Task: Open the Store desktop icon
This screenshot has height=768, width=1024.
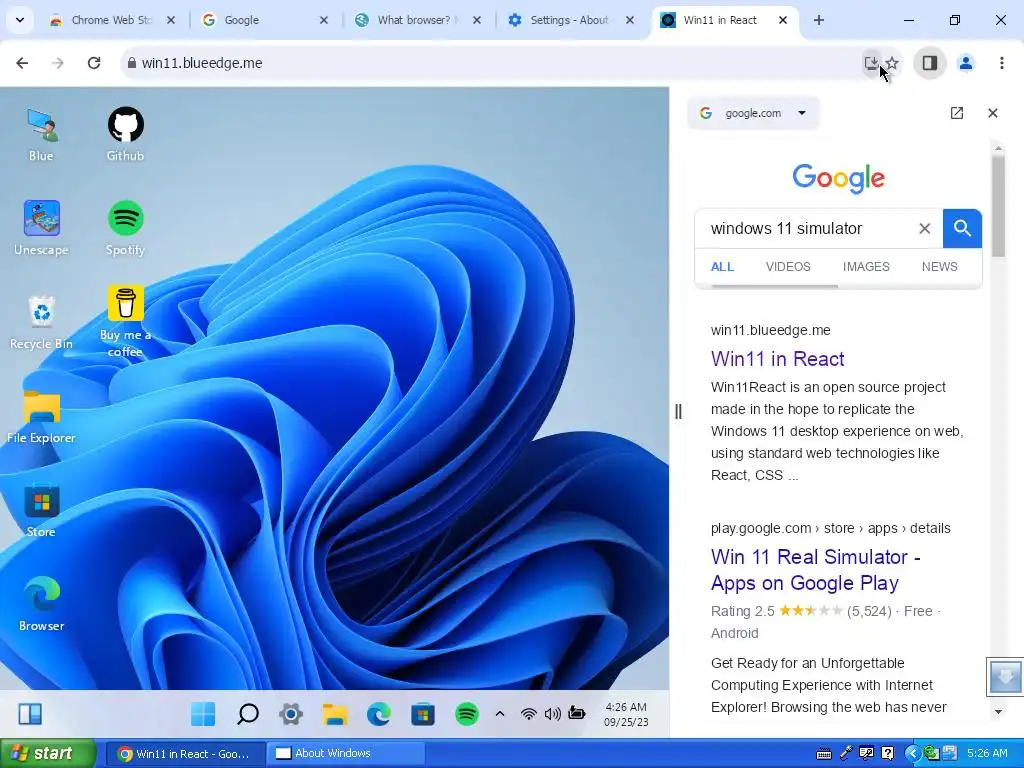Action: point(41,511)
